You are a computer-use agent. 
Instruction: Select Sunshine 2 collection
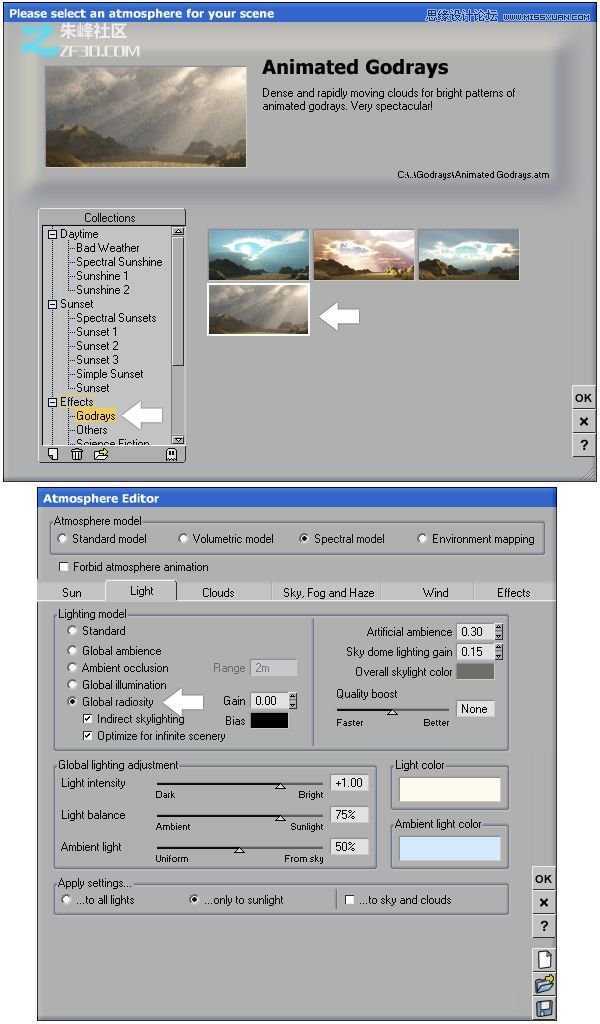103,290
